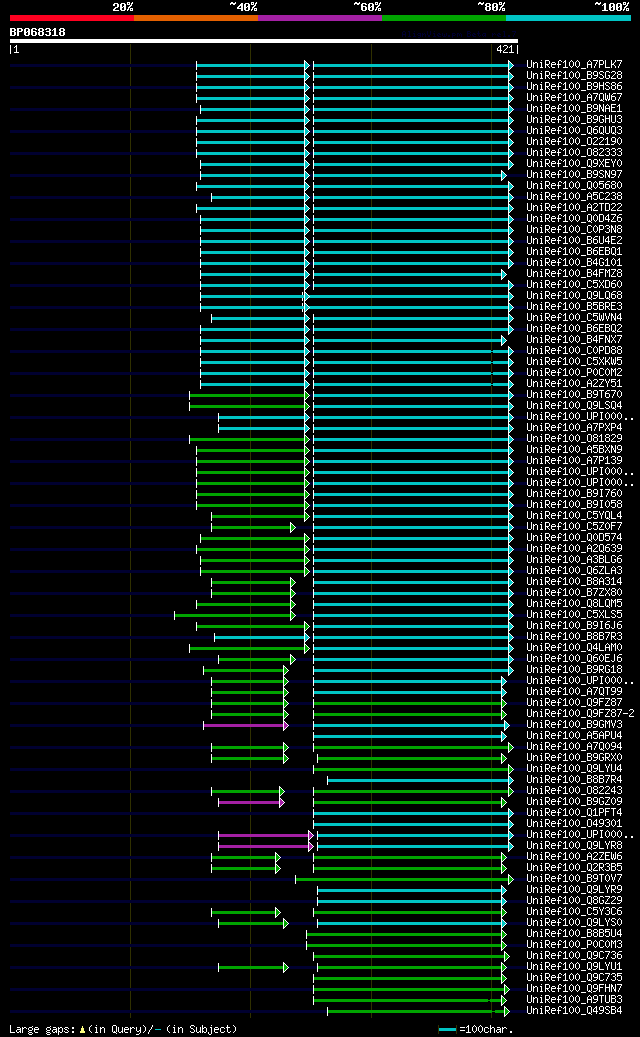Click the green ~80% legend segment

click(x=444, y=18)
